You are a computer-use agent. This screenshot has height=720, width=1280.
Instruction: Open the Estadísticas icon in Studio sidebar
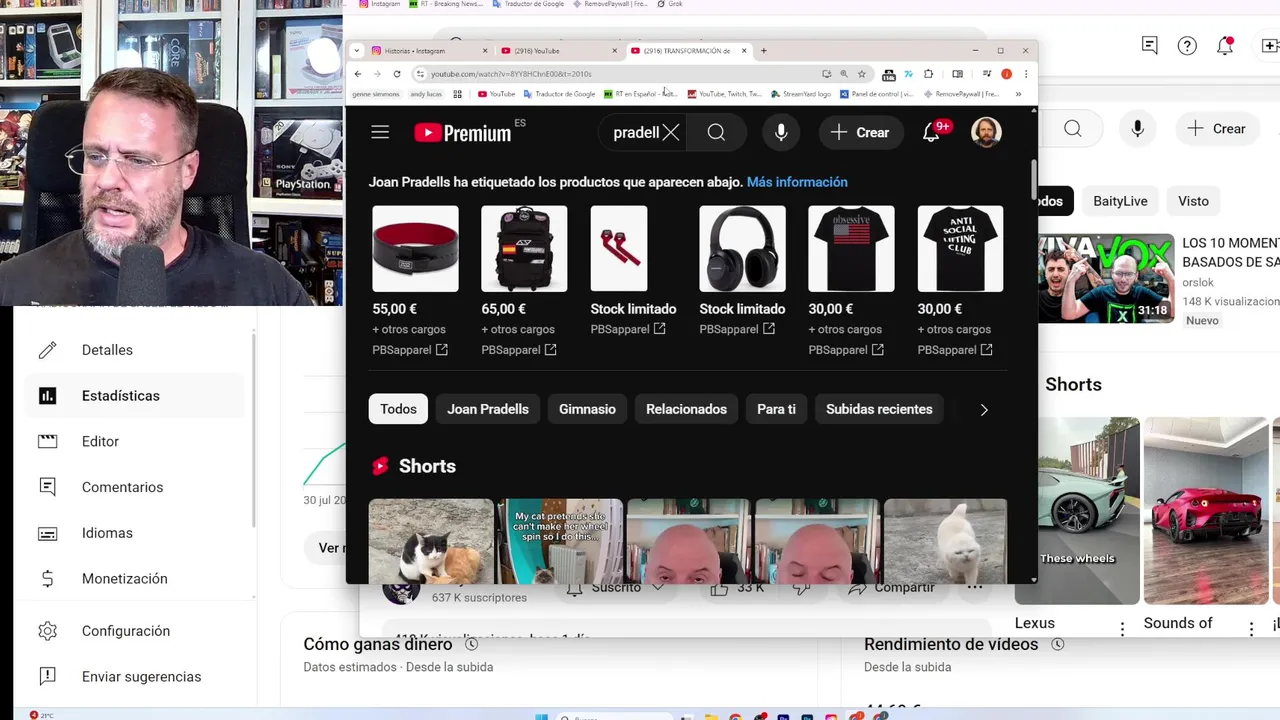(x=47, y=396)
